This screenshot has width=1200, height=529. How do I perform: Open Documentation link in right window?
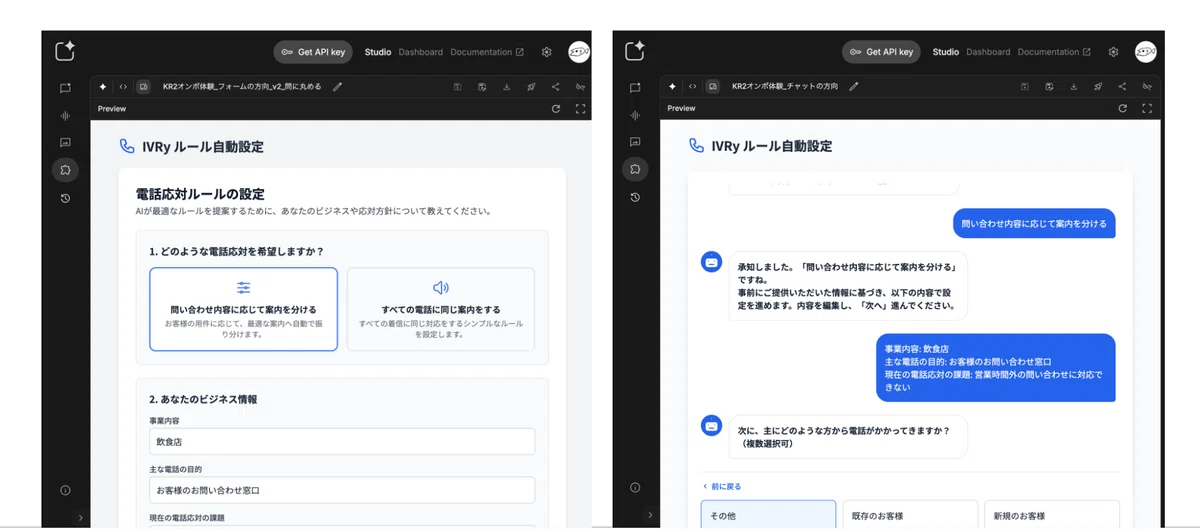click(x=1054, y=52)
